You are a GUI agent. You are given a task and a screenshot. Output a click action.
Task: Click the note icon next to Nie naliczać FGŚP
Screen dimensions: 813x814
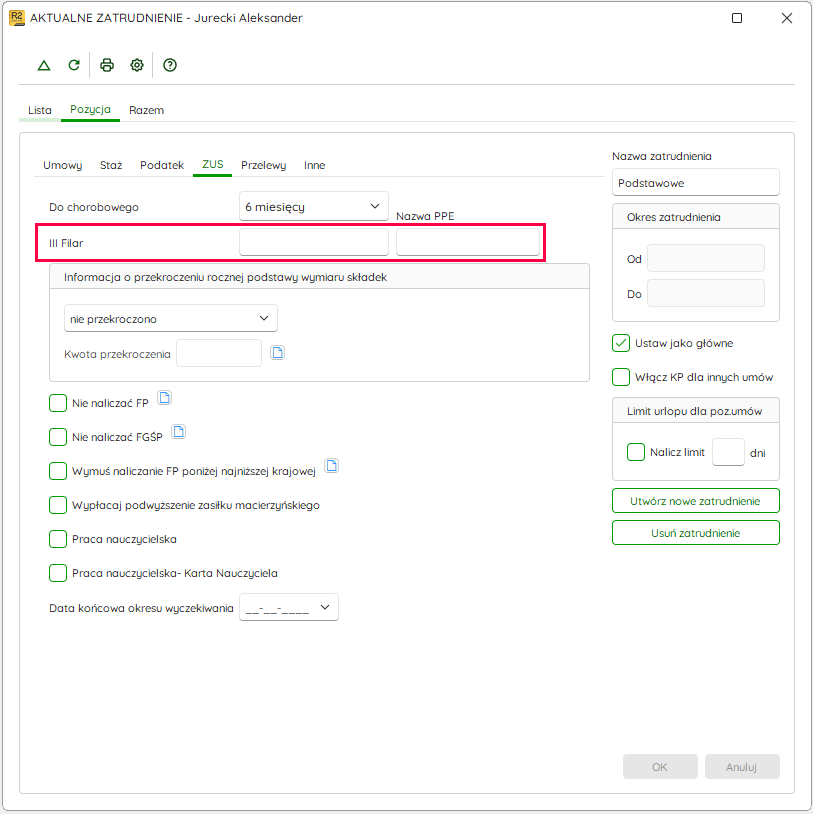[179, 432]
